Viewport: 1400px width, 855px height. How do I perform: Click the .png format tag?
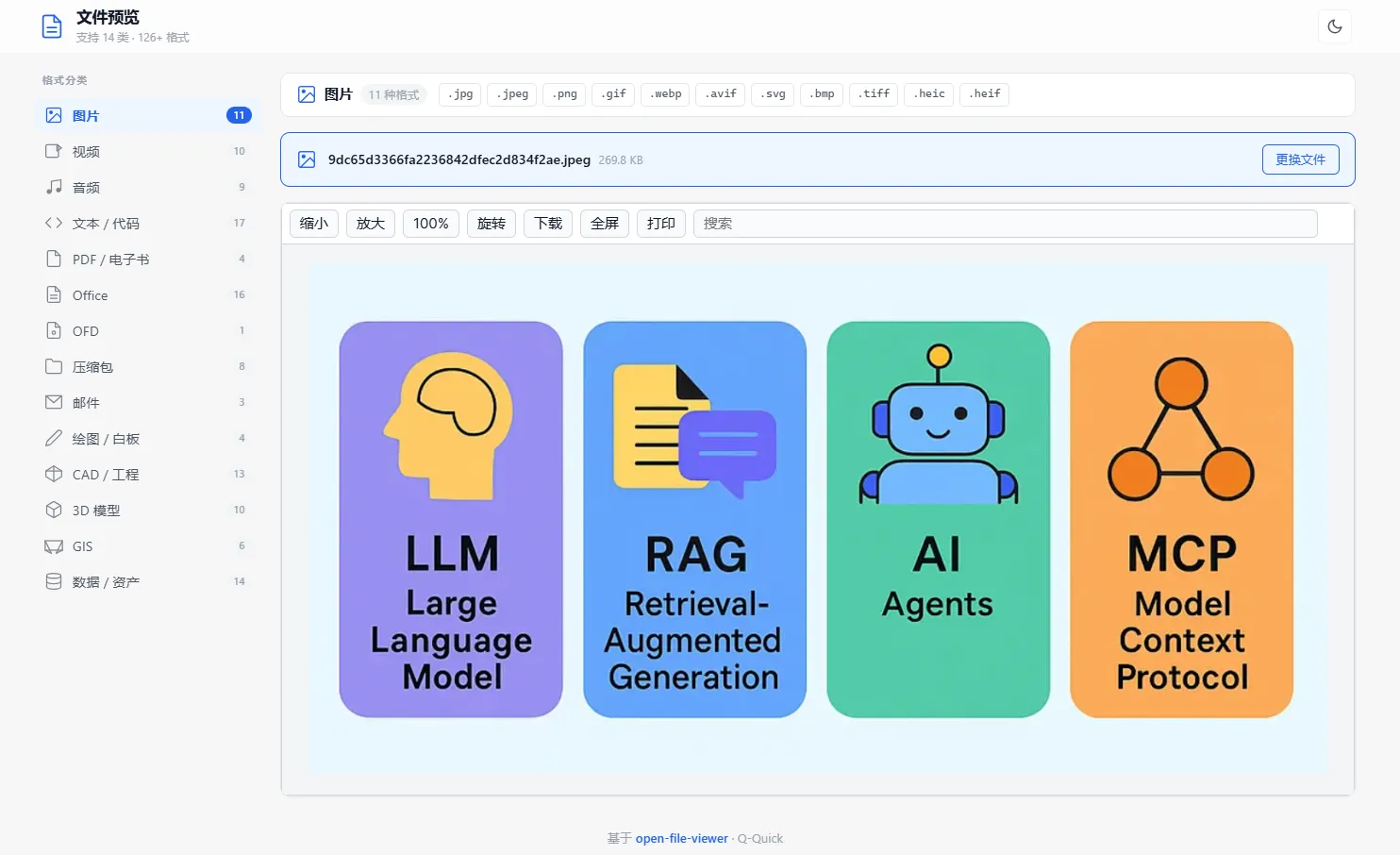(564, 94)
